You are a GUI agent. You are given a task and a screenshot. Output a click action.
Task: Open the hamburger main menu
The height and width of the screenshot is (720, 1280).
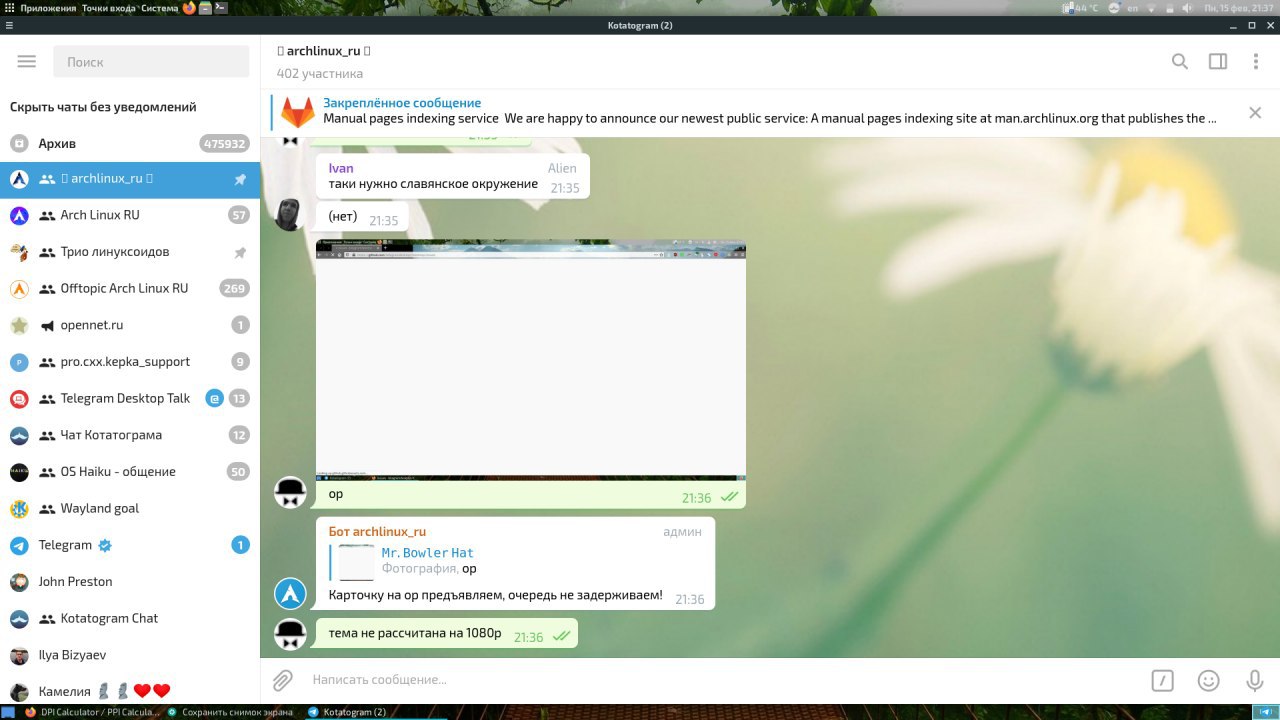(27, 62)
